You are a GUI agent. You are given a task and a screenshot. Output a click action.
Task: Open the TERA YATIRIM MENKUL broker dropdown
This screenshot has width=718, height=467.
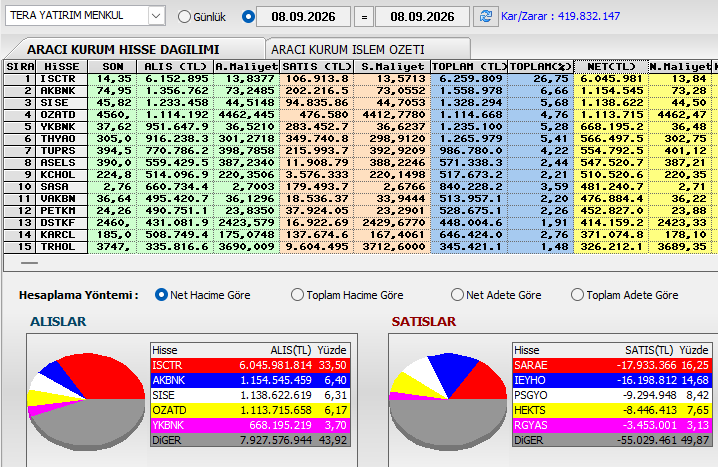pyautogui.click(x=156, y=16)
